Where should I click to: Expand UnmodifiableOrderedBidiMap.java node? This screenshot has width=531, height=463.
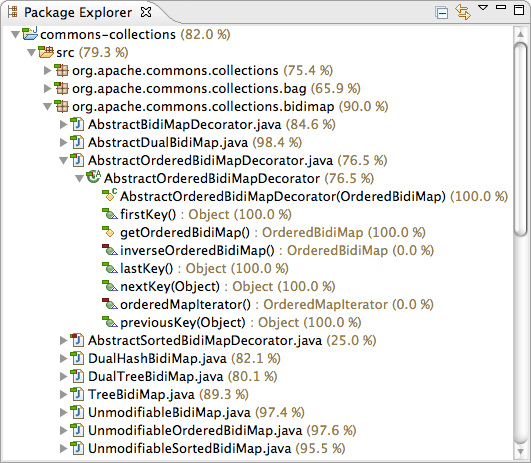(63, 430)
